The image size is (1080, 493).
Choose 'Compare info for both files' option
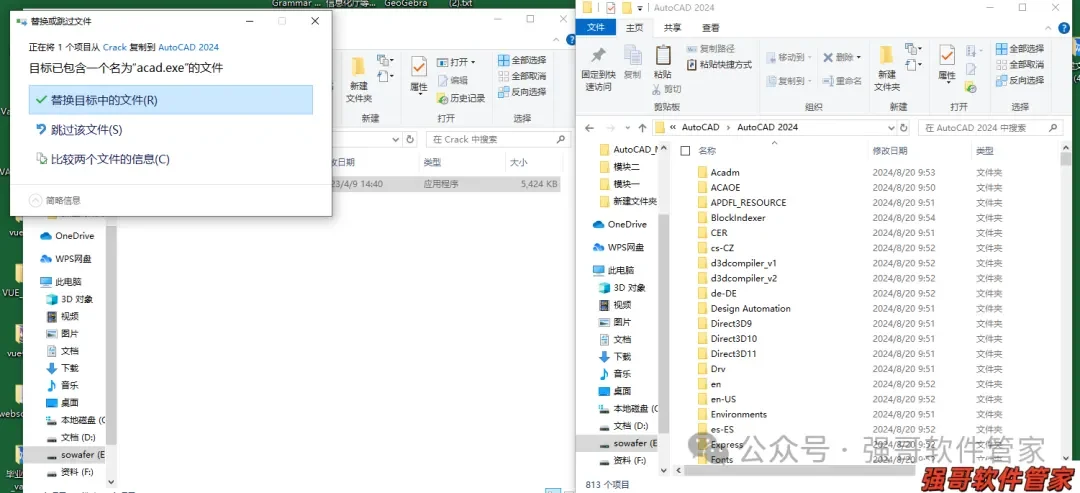[102, 159]
